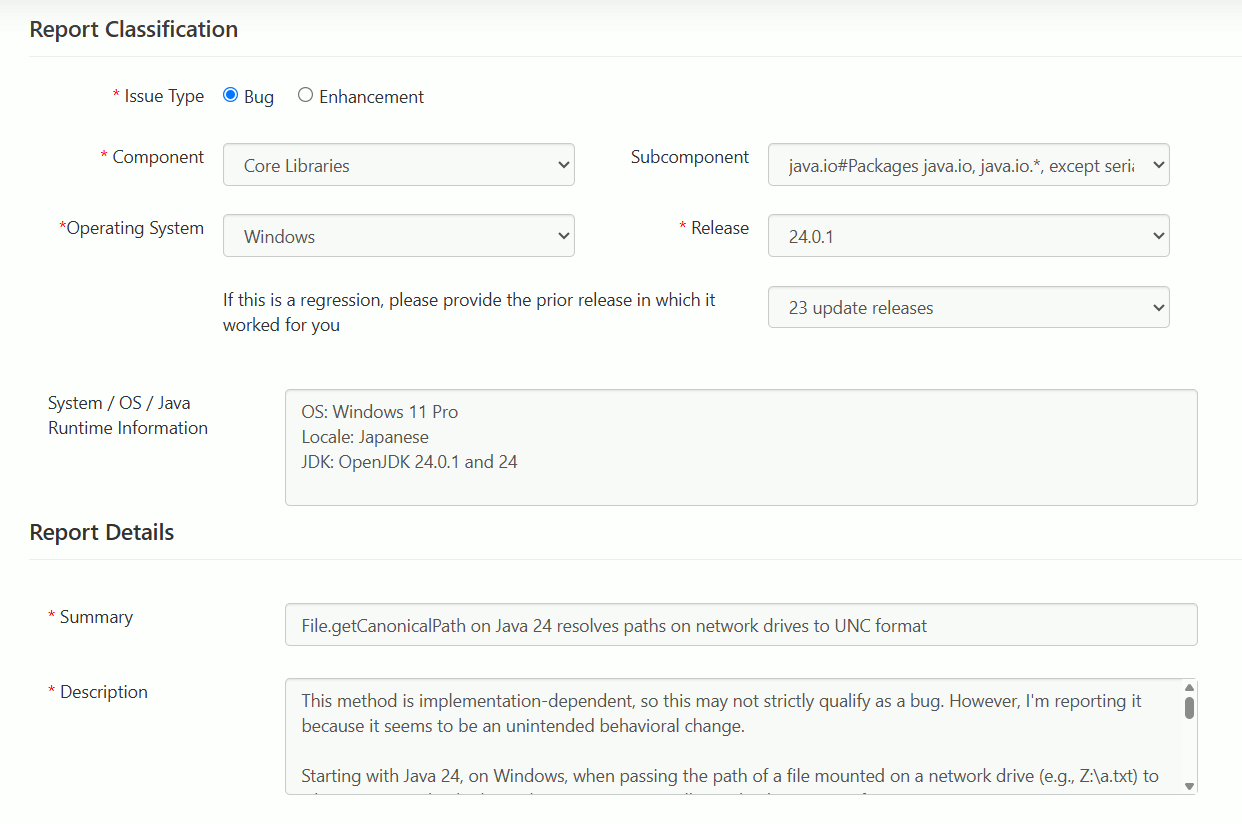Expand the Subcomponent dropdown showing java.io
1242x824 pixels.
click(968, 165)
